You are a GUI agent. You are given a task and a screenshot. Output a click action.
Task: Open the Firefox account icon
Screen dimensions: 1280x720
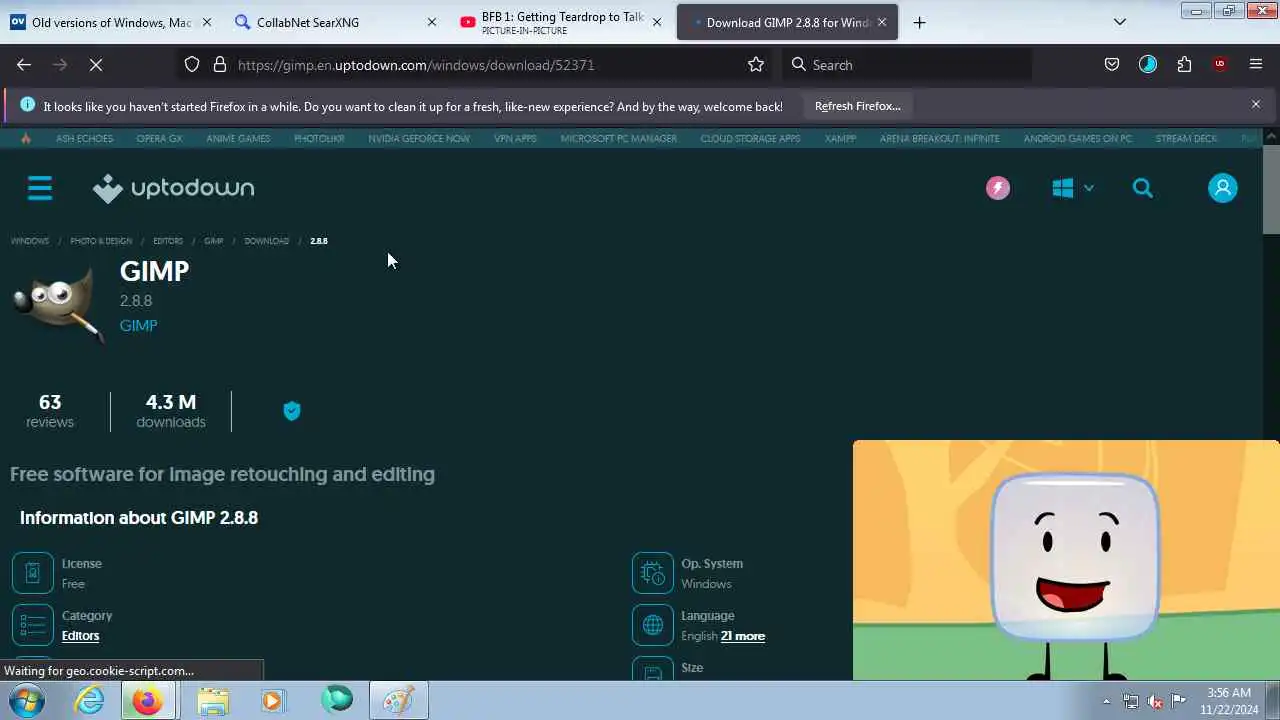(1148, 64)
